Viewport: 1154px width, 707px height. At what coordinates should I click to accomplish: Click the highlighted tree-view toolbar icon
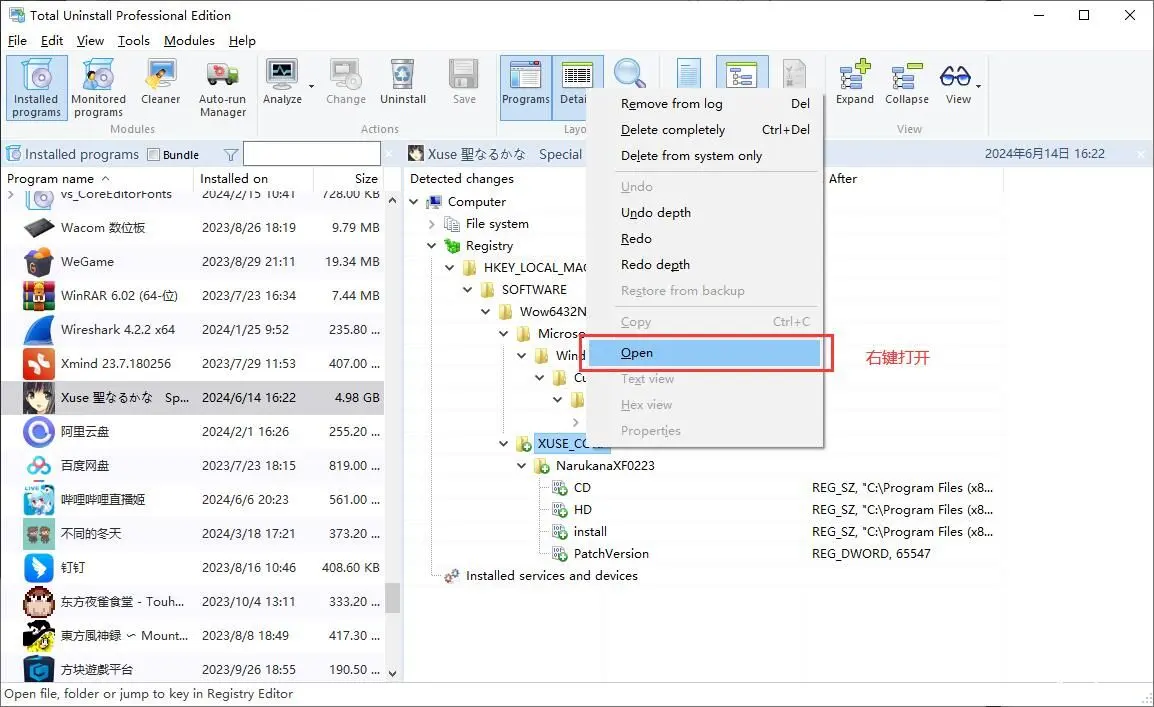742,74
